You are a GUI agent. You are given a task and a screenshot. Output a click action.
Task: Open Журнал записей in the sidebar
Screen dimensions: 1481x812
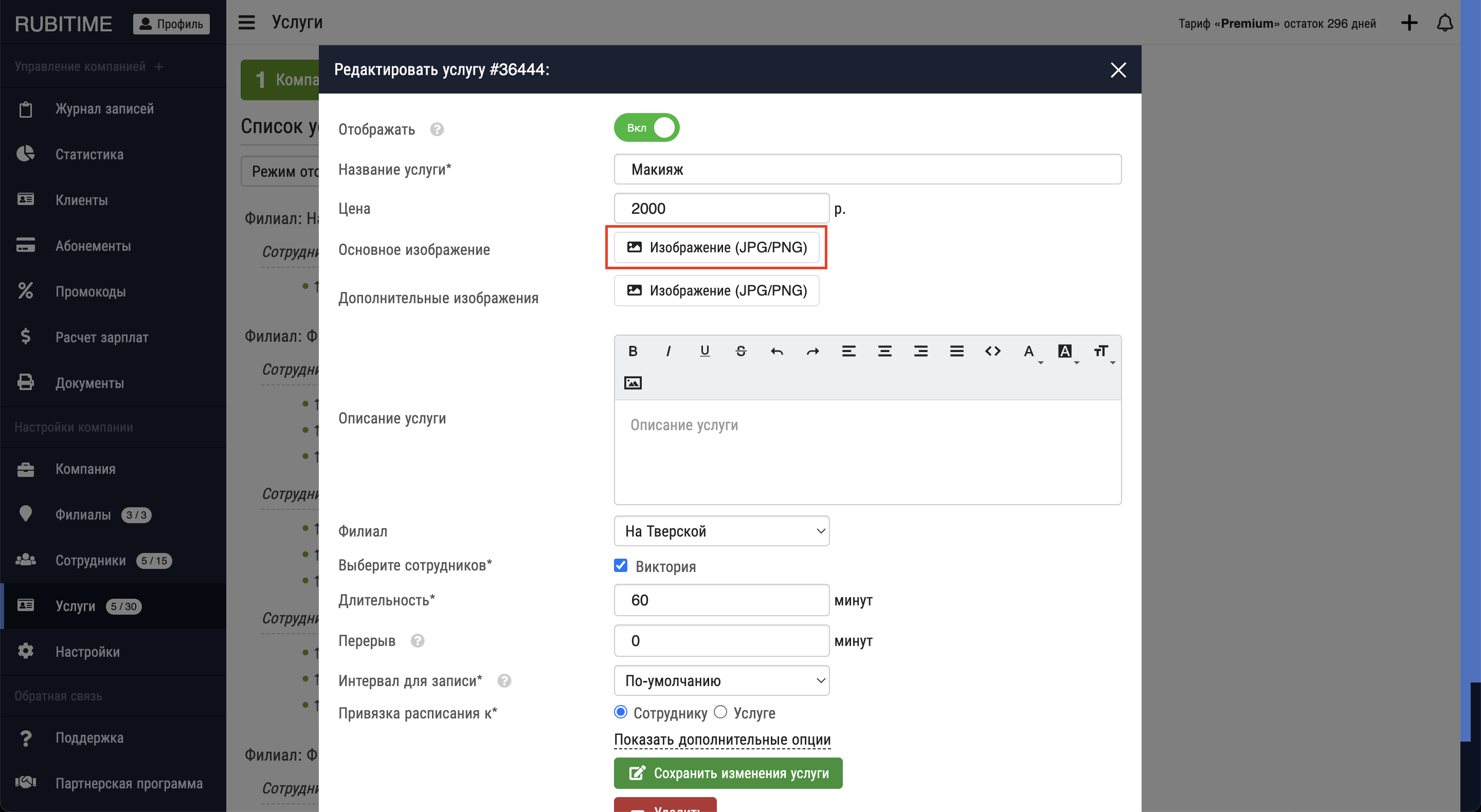pyautogui.click(x=104, y=109)
